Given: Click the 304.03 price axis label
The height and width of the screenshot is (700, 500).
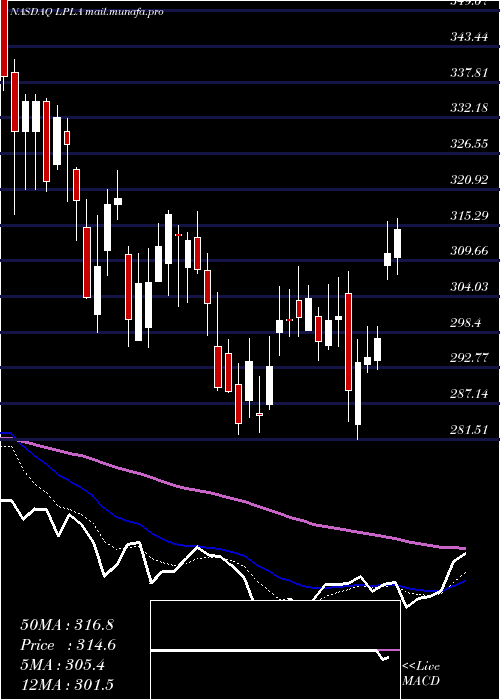Looking at the screenshot, I should click(x=469, y=287).
